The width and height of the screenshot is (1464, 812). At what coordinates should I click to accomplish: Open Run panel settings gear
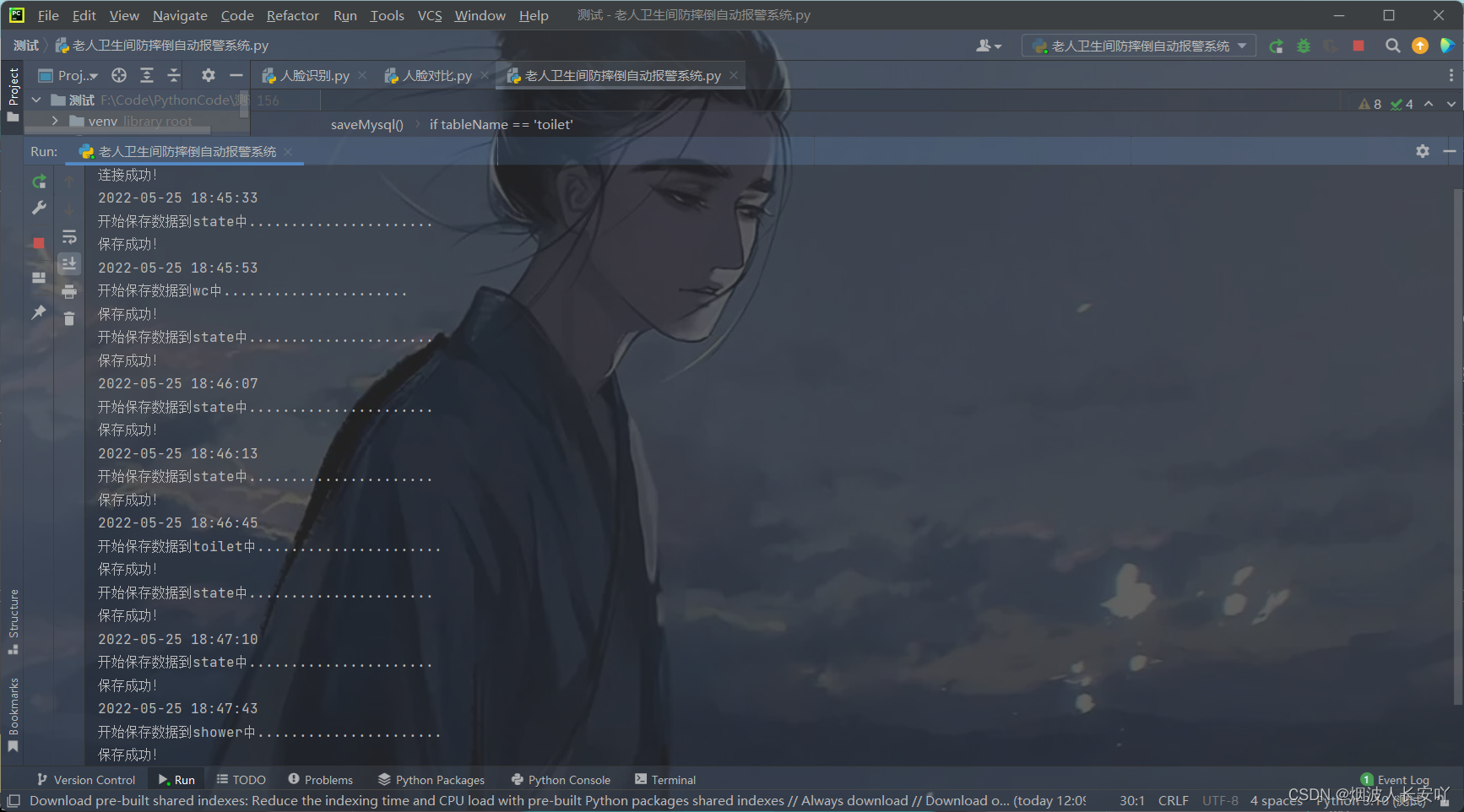pyautogui.click(x=1423, y=151)
